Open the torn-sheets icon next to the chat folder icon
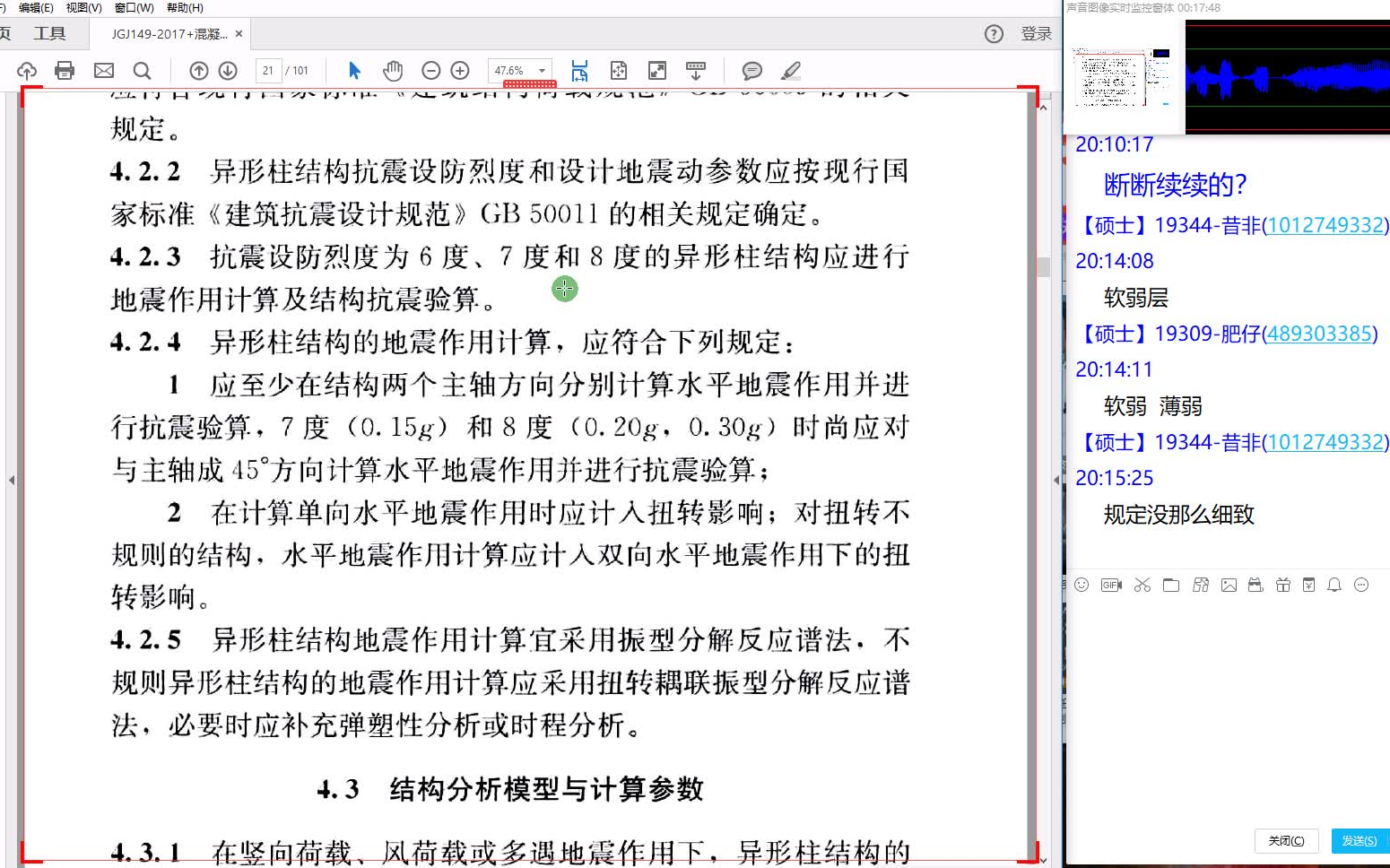Screen dimensions: 1390x868 [1201, 585]
